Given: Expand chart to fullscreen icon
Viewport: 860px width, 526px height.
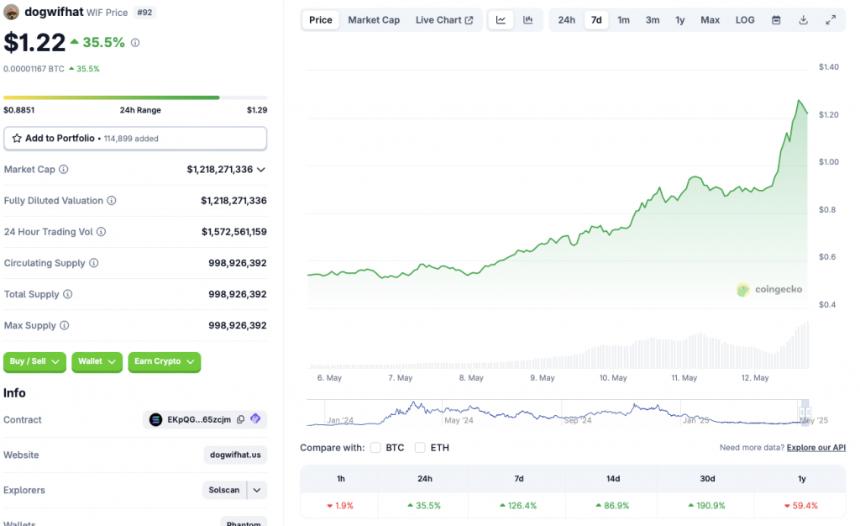Looking at the screenshot, I should click(830, 20).
